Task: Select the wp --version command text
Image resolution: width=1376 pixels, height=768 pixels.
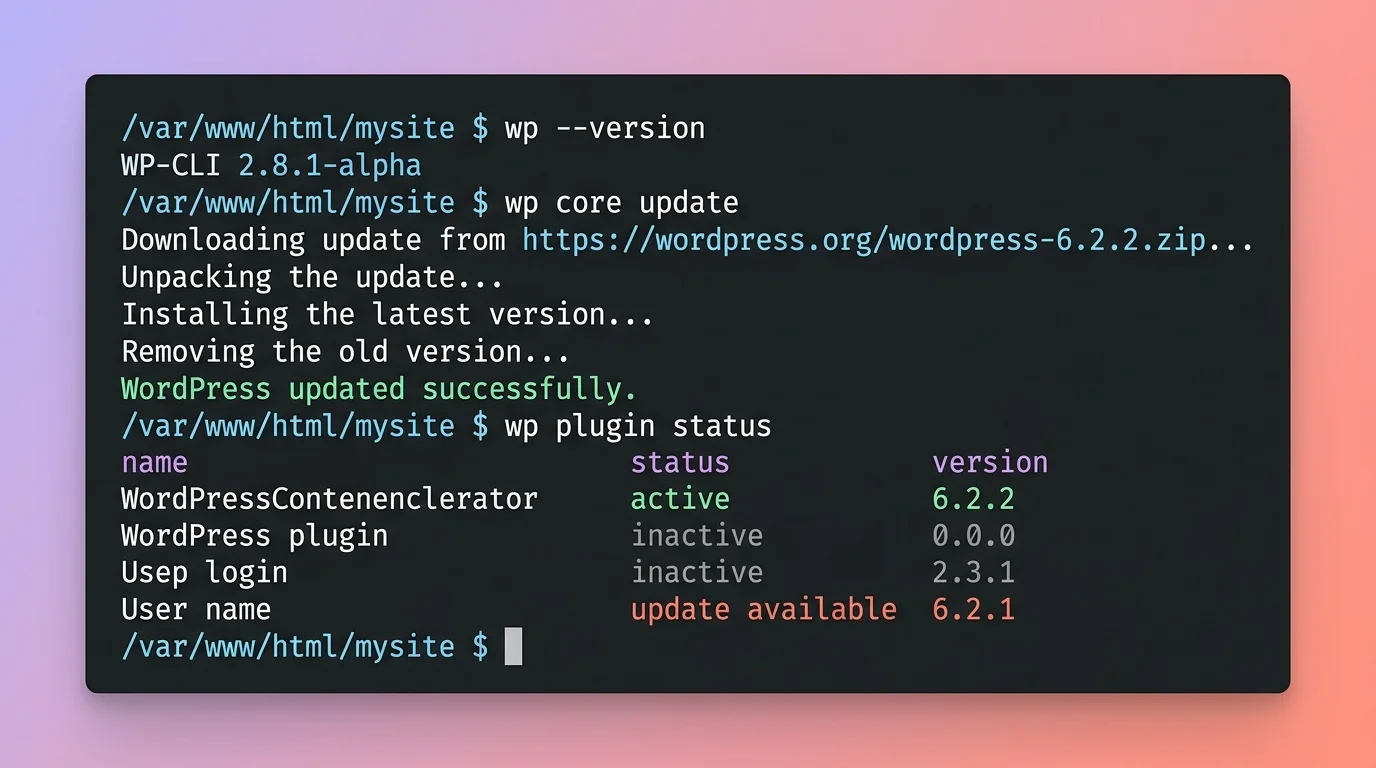Action: (605, 127)
